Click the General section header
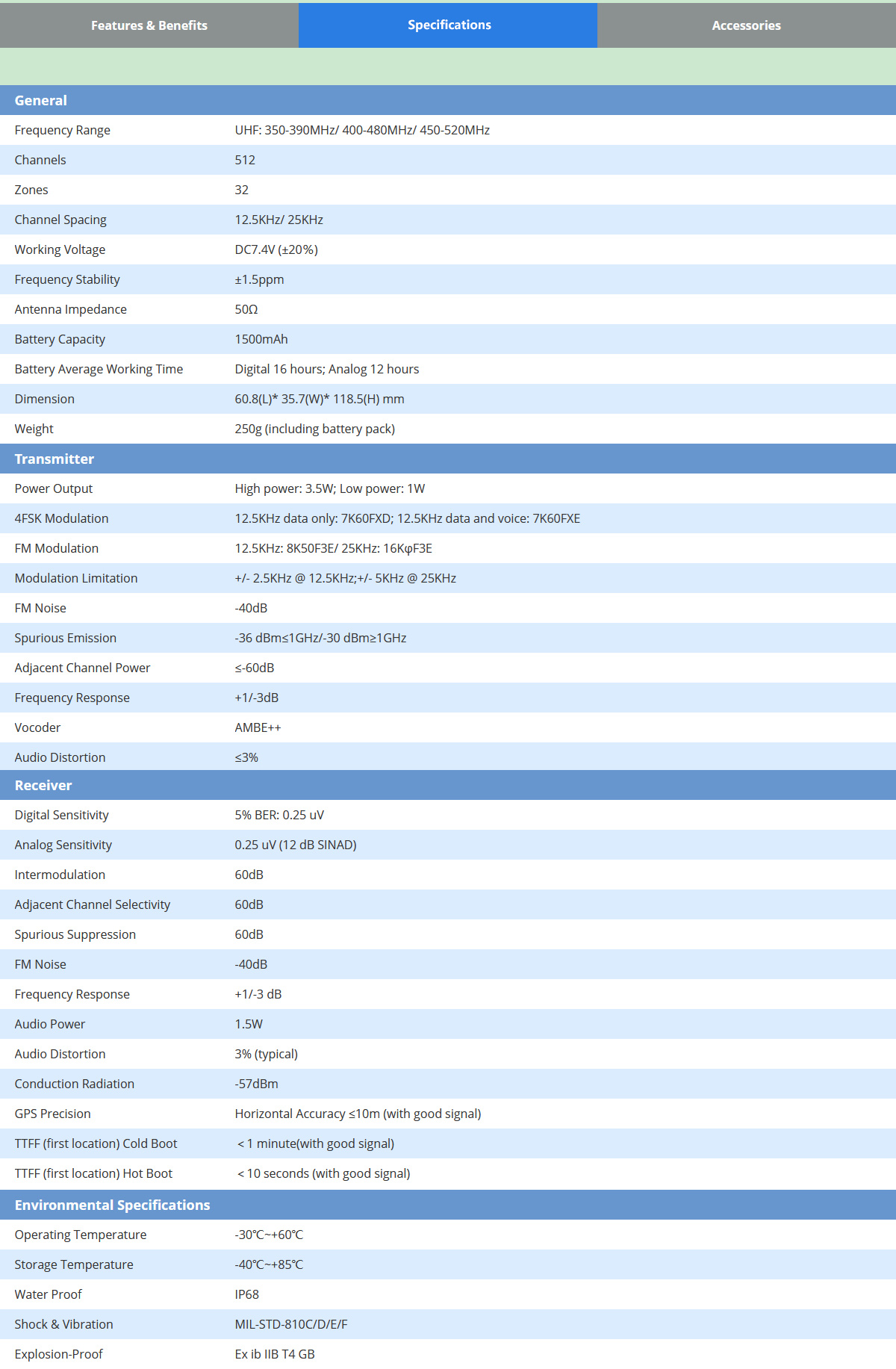Screen dimensions: 896x1369 tap(41, 101)
